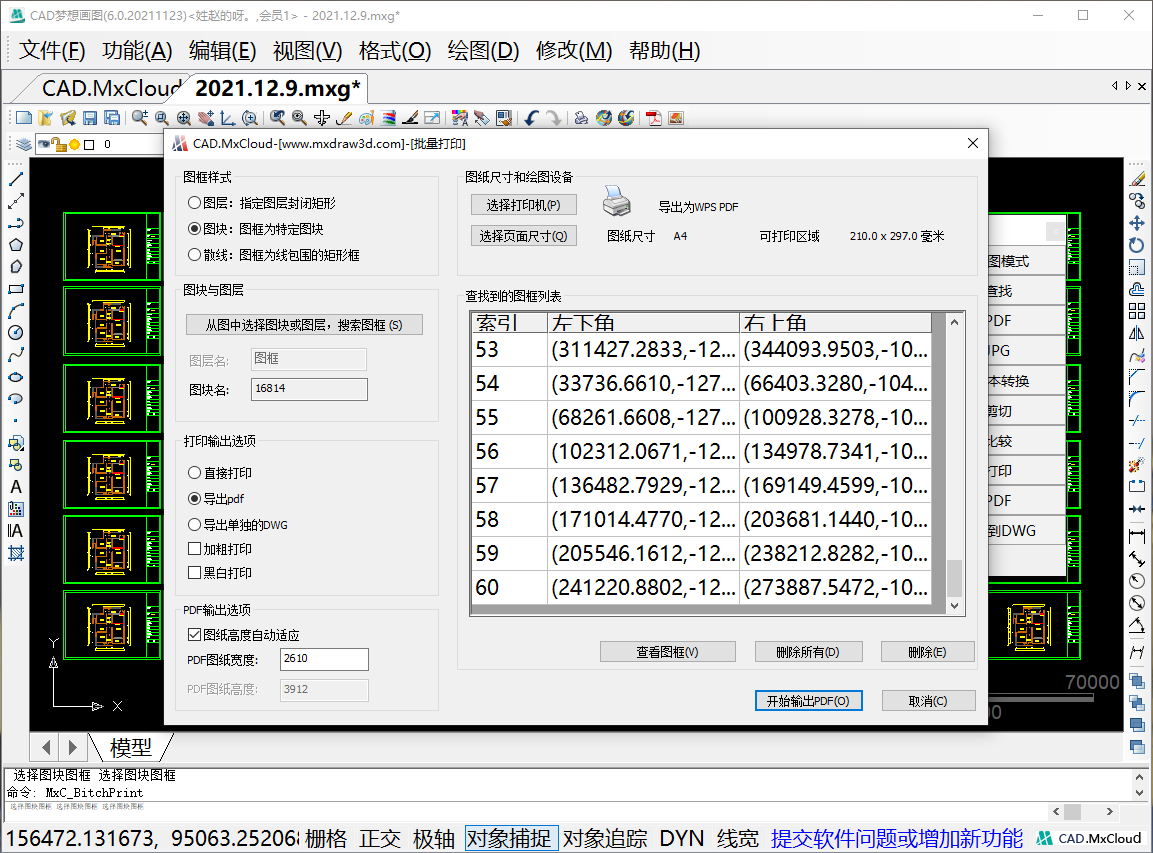This screenshot has height=853, width=1153.
Task: Select the Polyline tool in left toolbar
Action: click(15, 223)
